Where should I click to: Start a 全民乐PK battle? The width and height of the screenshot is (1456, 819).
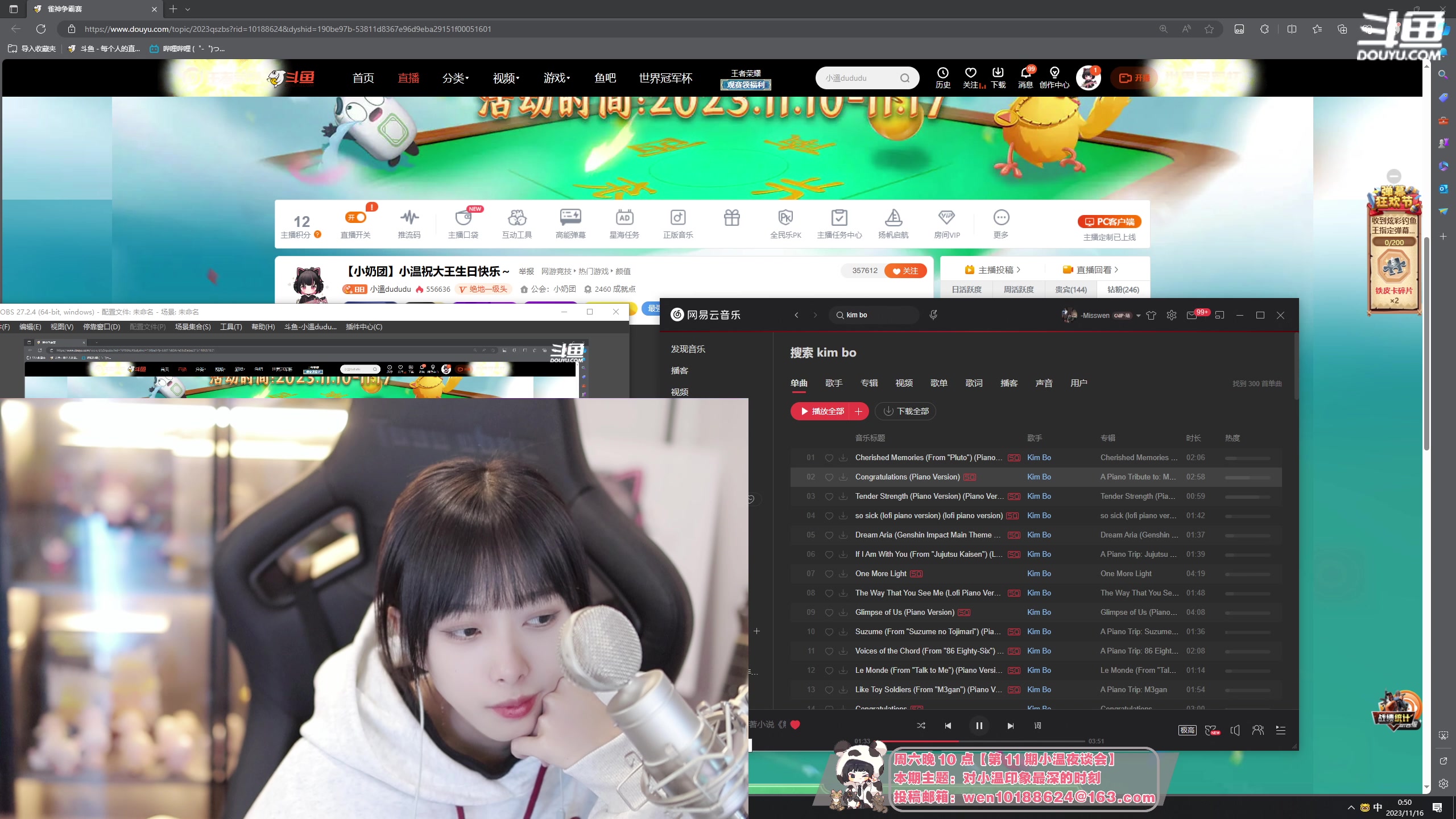(785, 224)
